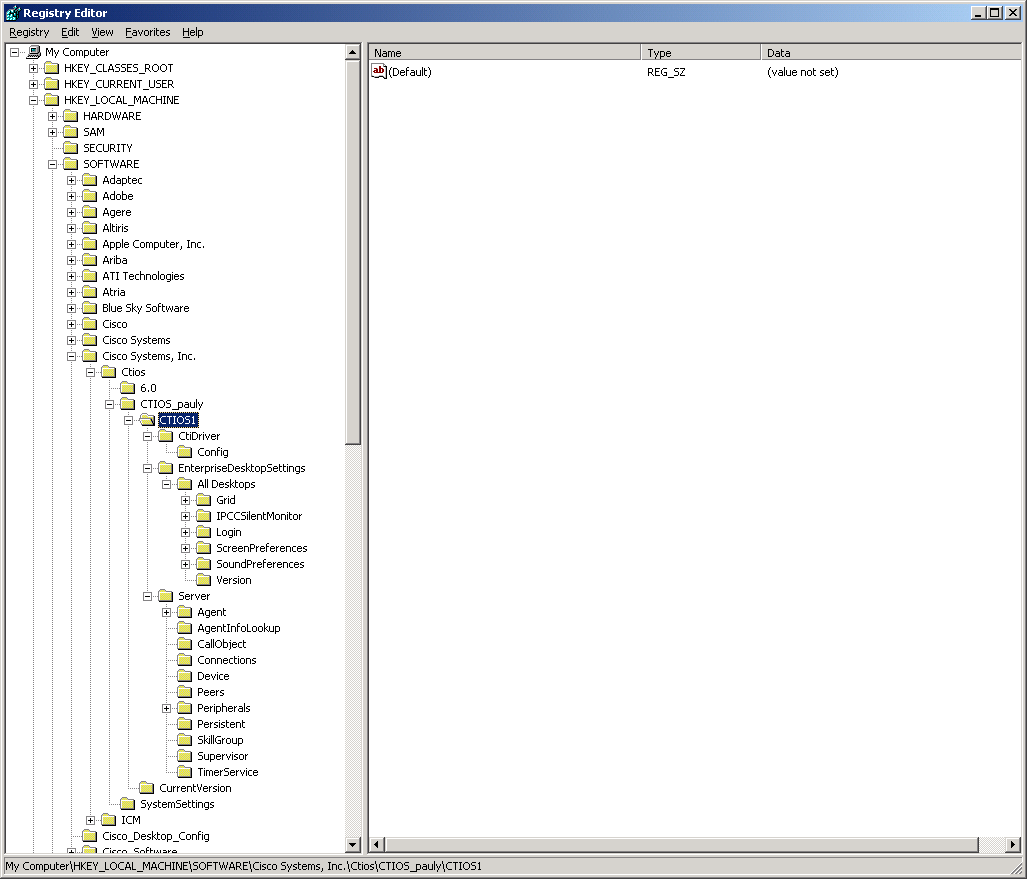The height and width of the screenshot is (879, 1027).
Task: Click the All Desktops folder icon
Action: pyautogui.click(x=185, y=484)
